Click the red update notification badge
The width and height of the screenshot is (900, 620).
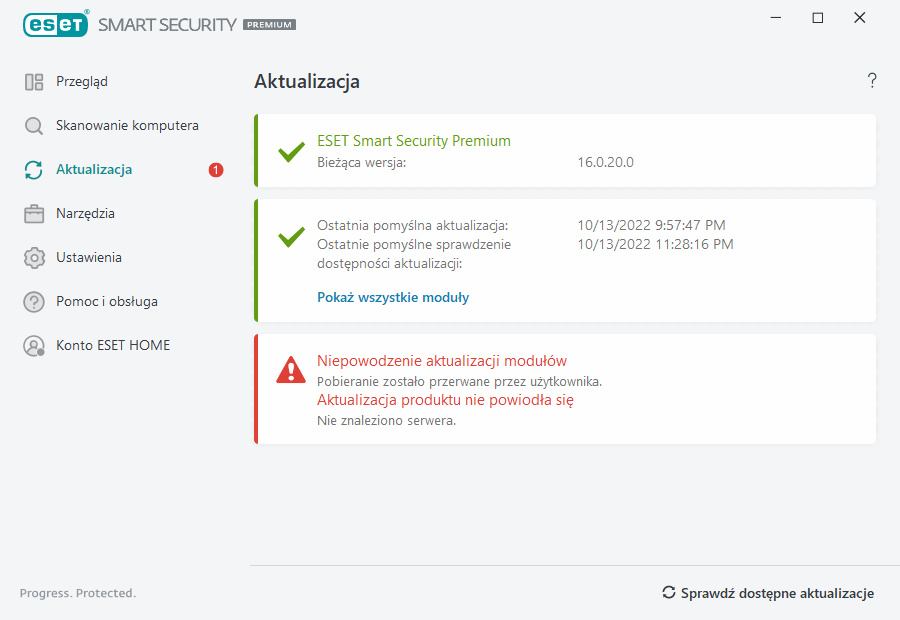coord(216,170)
